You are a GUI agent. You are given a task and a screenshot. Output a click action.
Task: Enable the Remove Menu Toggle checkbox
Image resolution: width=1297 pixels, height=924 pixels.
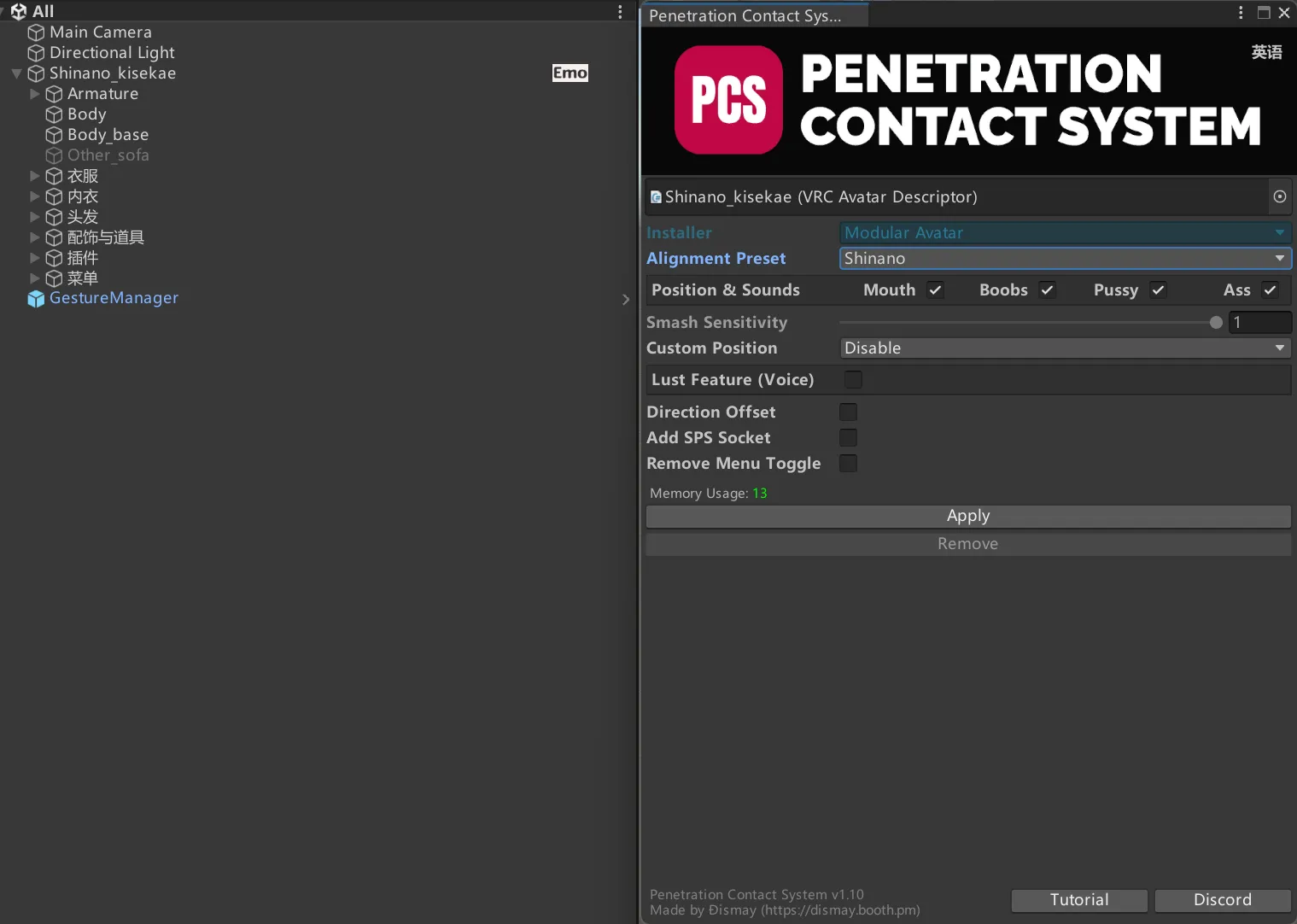pos(848,463)
